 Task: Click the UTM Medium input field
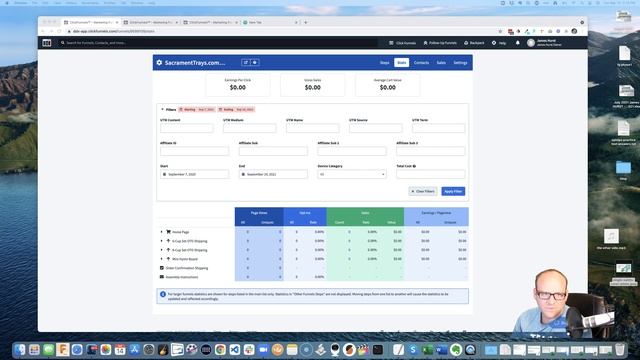249,128
